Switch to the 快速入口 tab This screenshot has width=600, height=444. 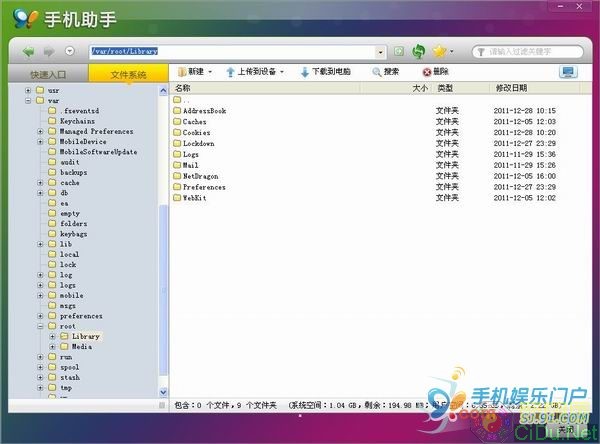point(47,74)
